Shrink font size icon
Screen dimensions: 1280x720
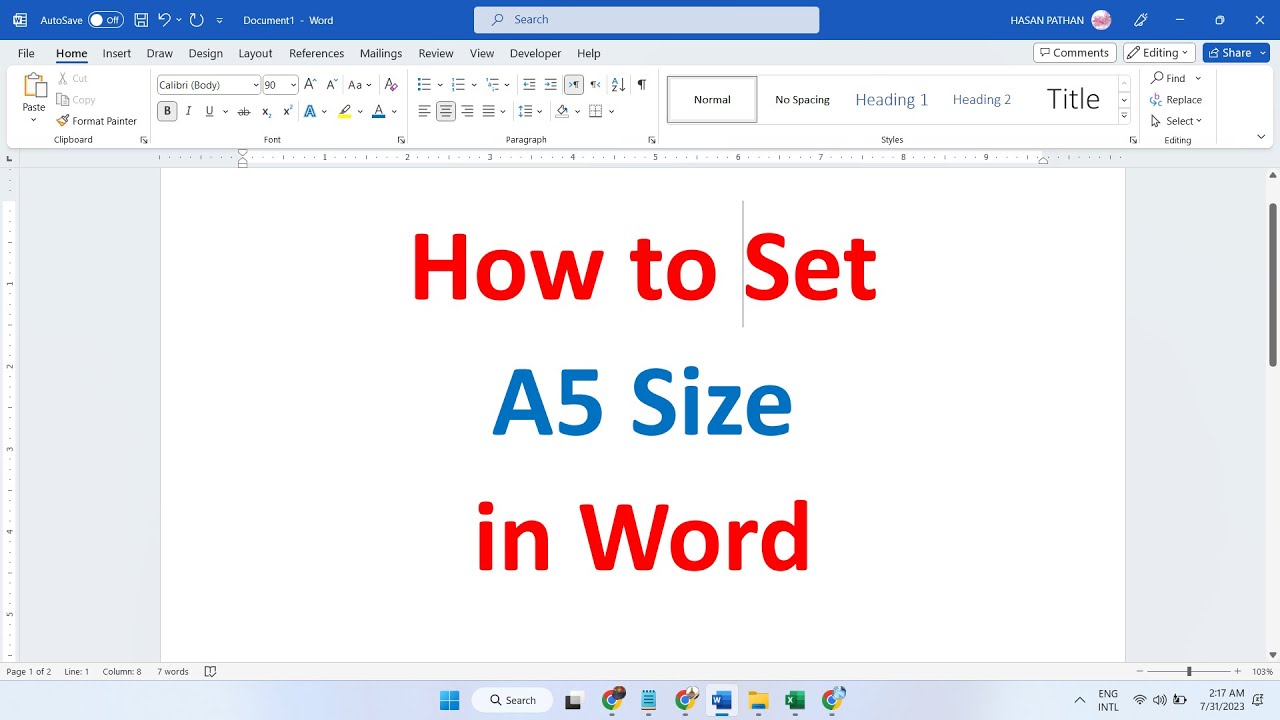coord(331,85)
